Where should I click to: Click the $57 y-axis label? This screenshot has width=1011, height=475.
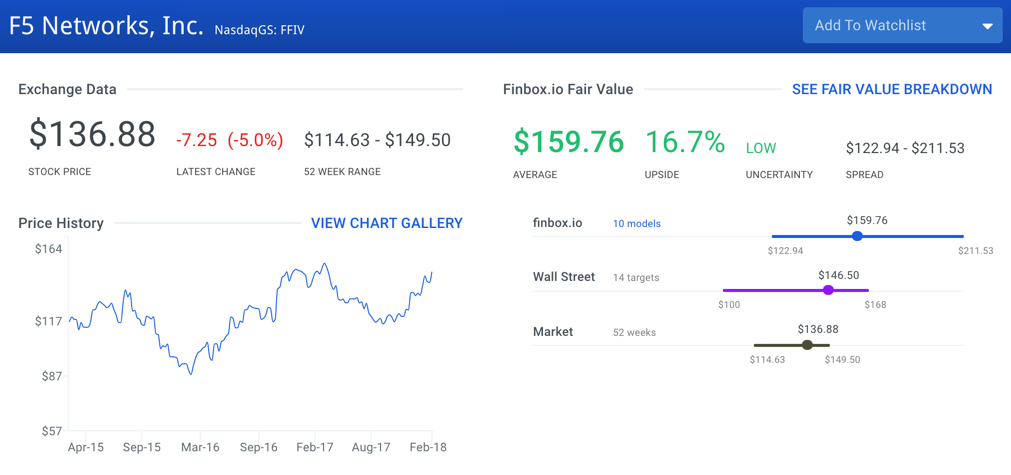coord(50,431)
